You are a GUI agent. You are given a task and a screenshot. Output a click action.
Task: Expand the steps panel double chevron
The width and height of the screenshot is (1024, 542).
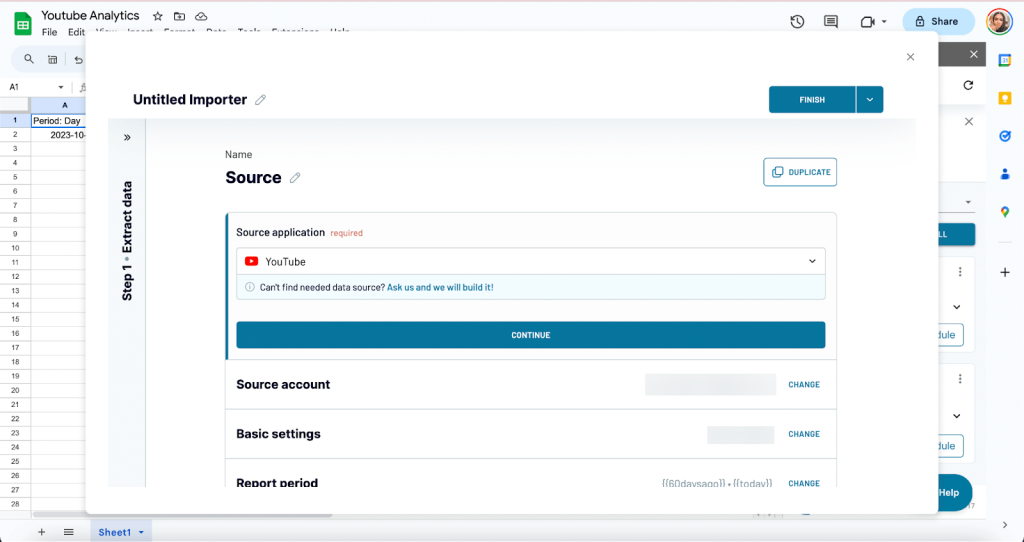pyautogui.click(x=127, y=137)
